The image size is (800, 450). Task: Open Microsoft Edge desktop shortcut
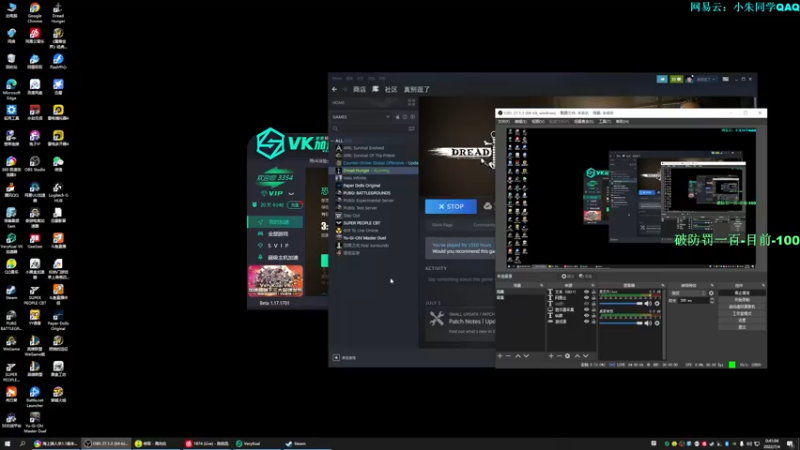11,89
